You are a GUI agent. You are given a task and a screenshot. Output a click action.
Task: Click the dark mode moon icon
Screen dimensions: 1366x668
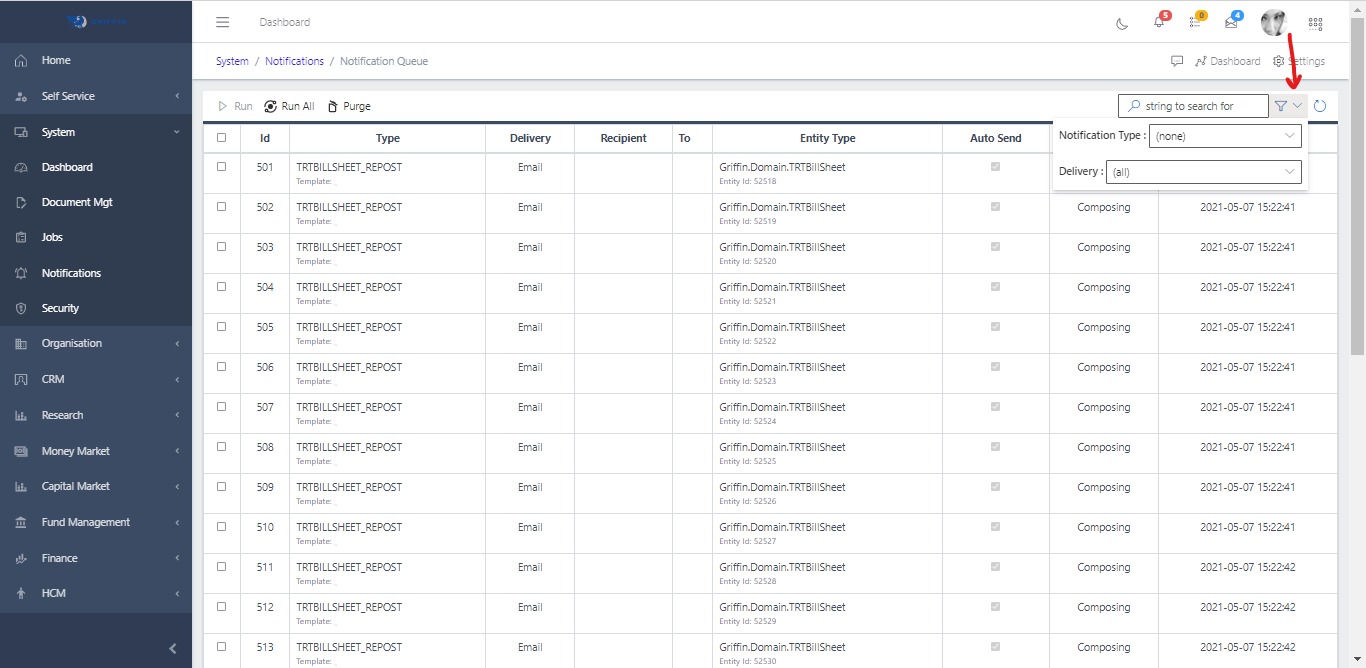[x=1120, y=23]
